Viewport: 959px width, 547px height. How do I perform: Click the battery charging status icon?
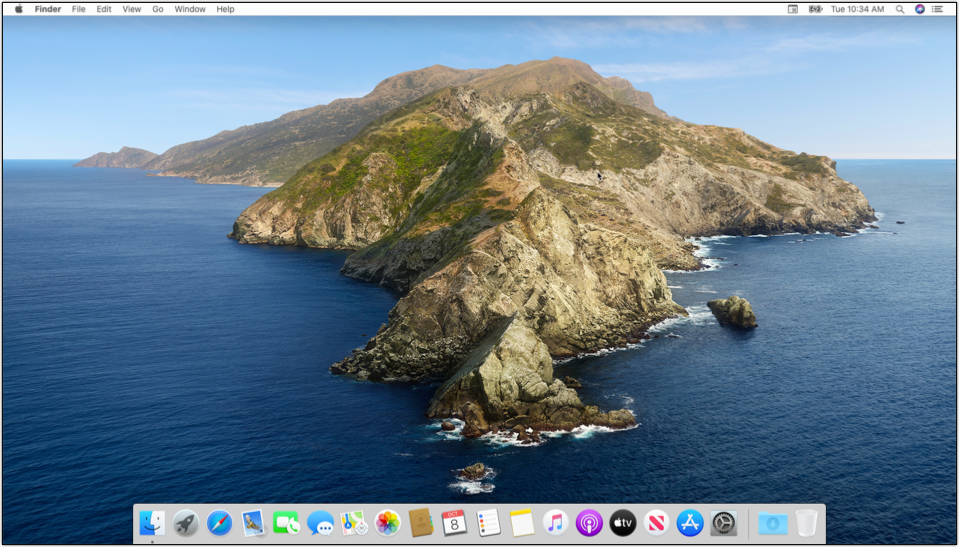pyautogui.click(x=815, y=9)
